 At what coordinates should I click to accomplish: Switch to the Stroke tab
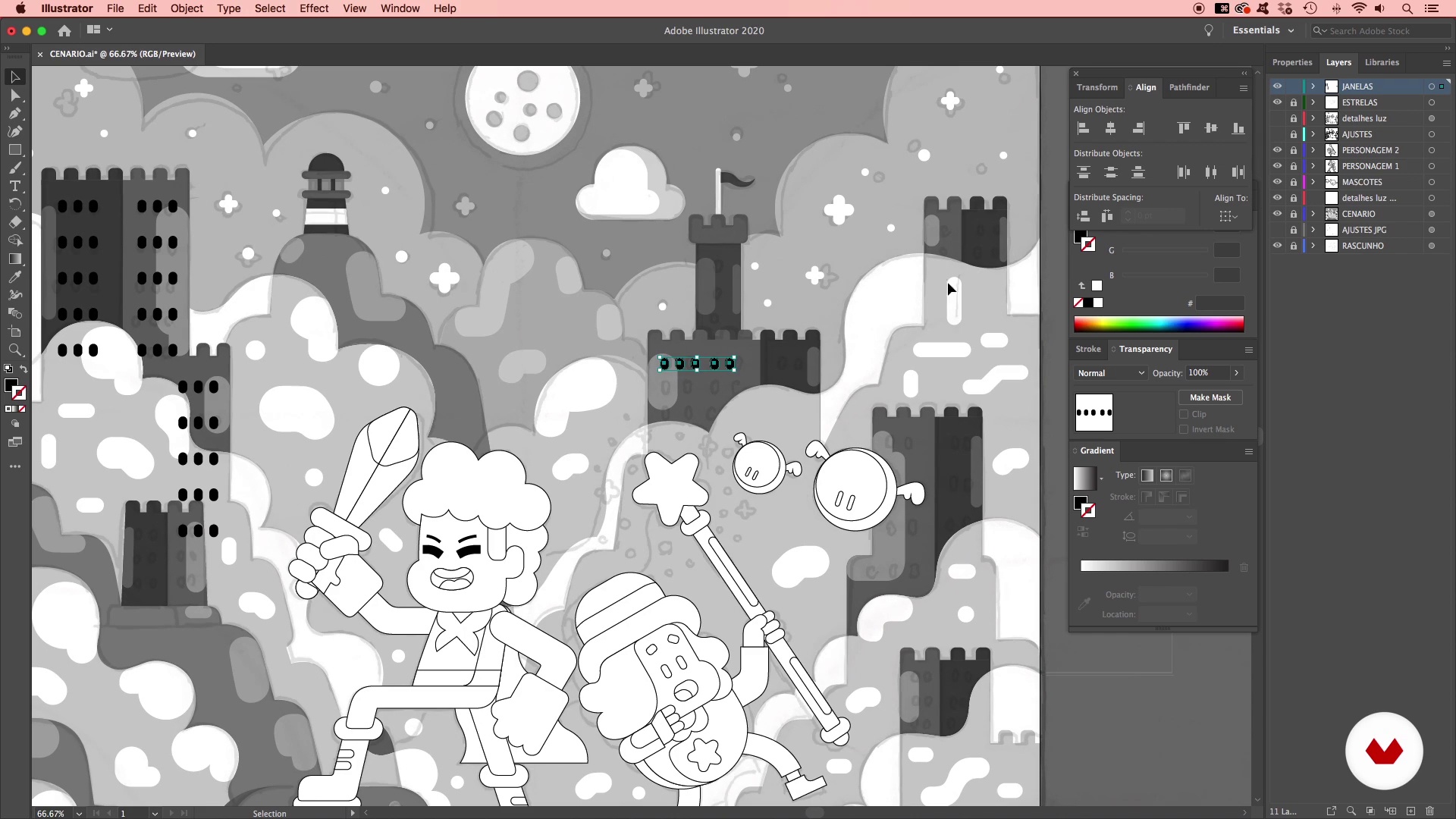click(1088, 349)
